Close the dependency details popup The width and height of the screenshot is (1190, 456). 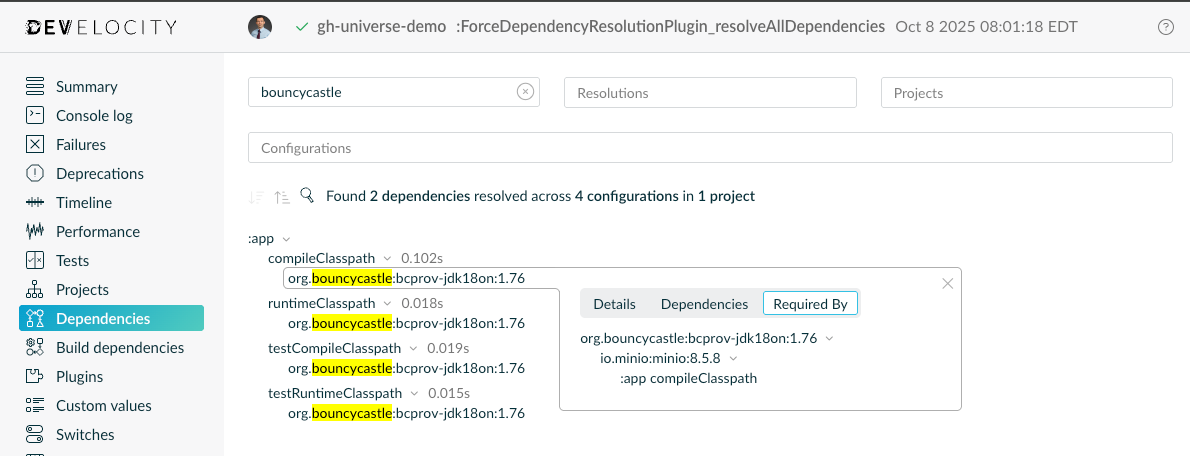click(948, 284)
